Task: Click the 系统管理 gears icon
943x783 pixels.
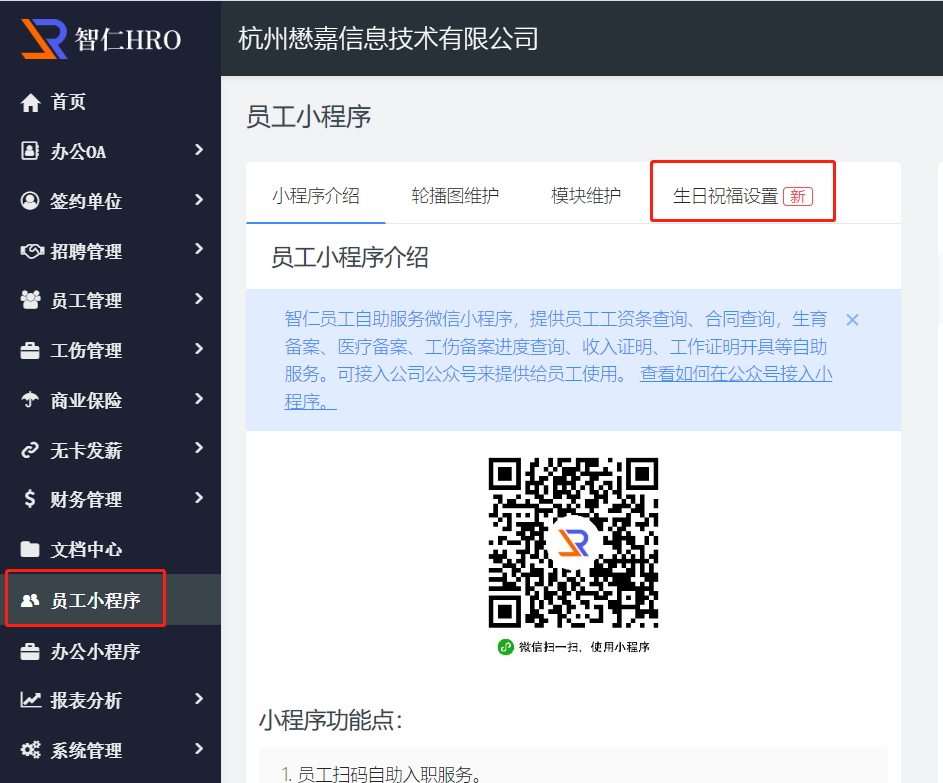Action: [x=31, y=750]
